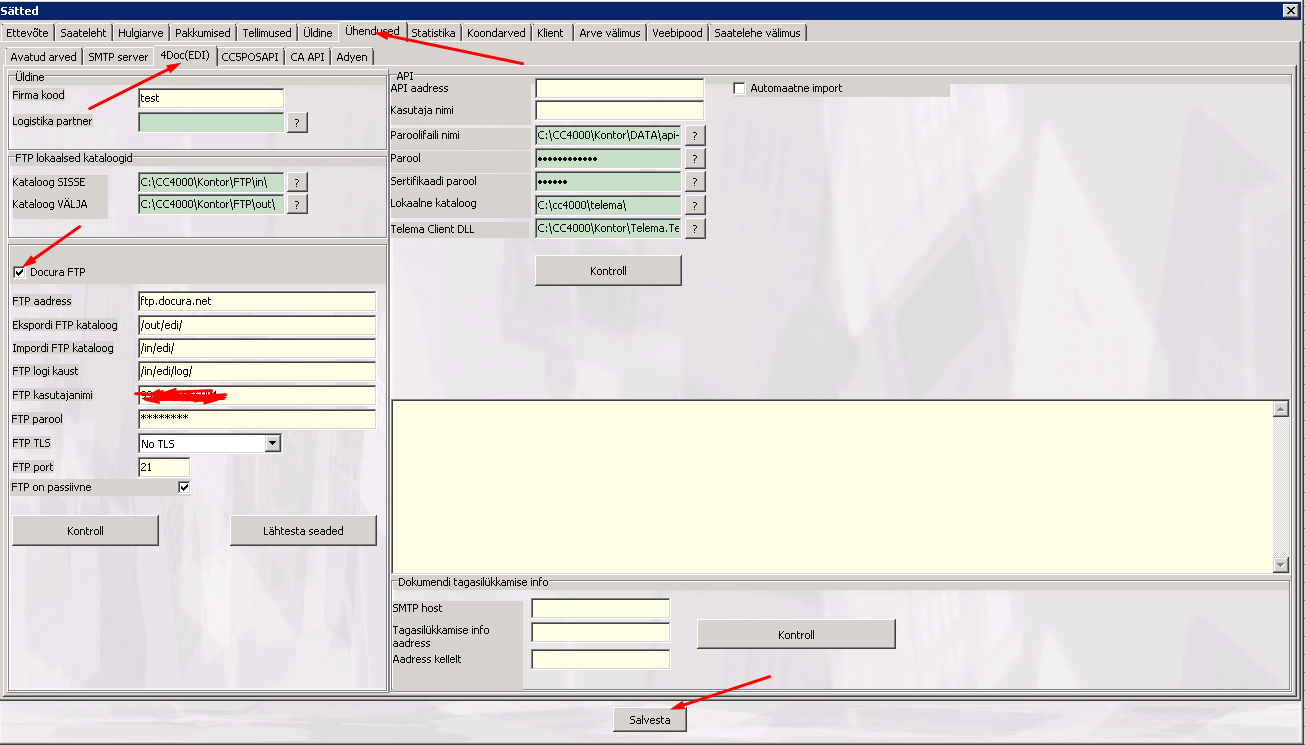Switch to the SMTP server tab
This screenshot has height=745, width=1305.
click(118, 57)
